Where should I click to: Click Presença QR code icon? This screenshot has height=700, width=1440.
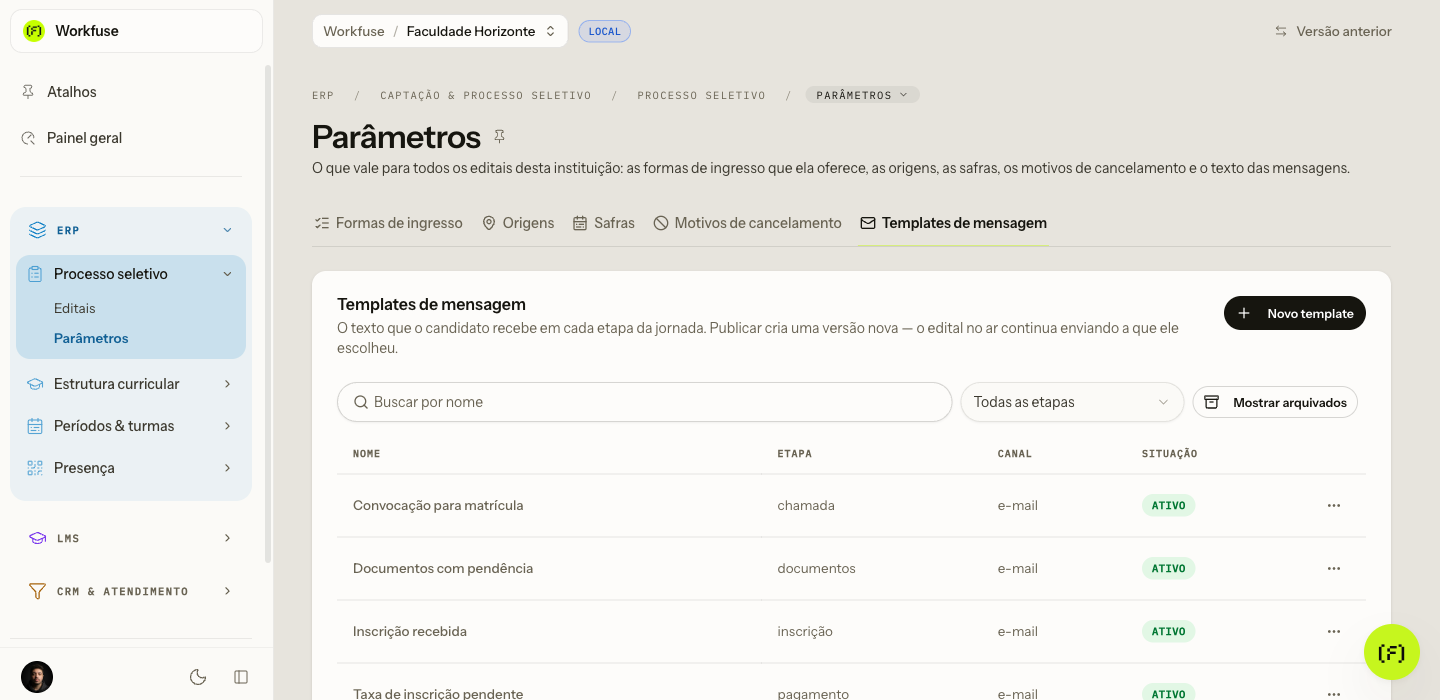coord(35,468)
